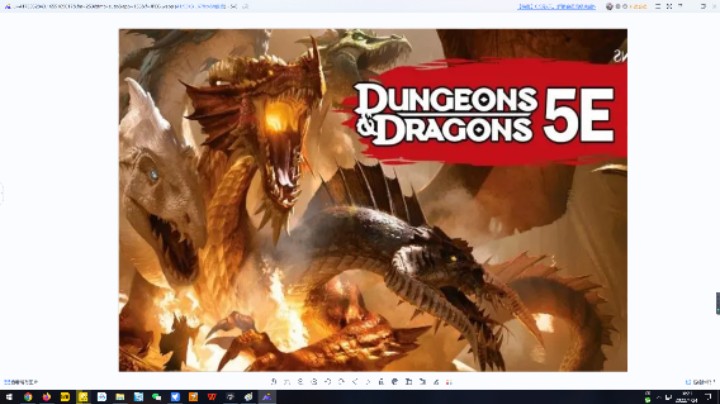
Task: Open the Windows Start menu
Action: pyautogui.click(x=9, y=397)
